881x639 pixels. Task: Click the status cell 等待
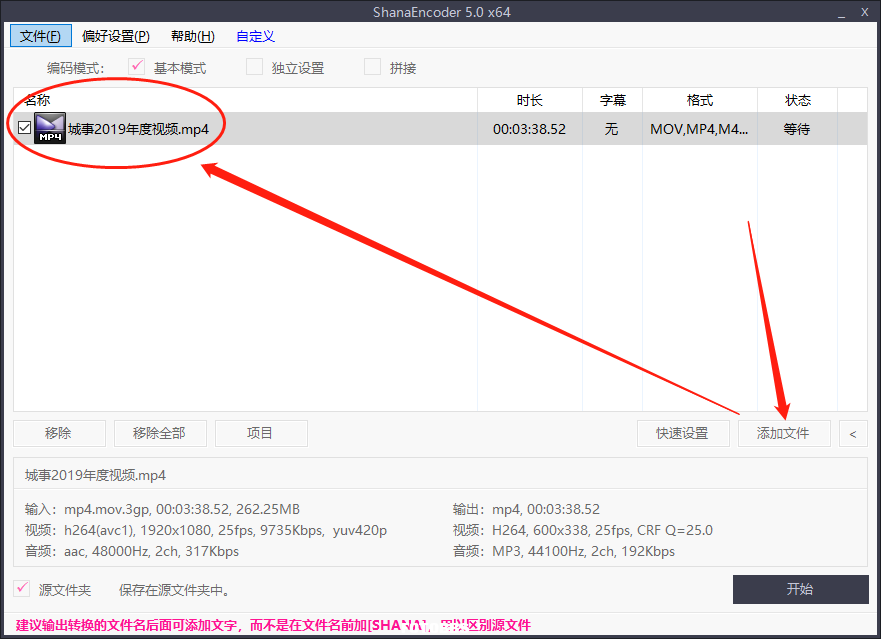pyautogui.click(x=797, y=129)
